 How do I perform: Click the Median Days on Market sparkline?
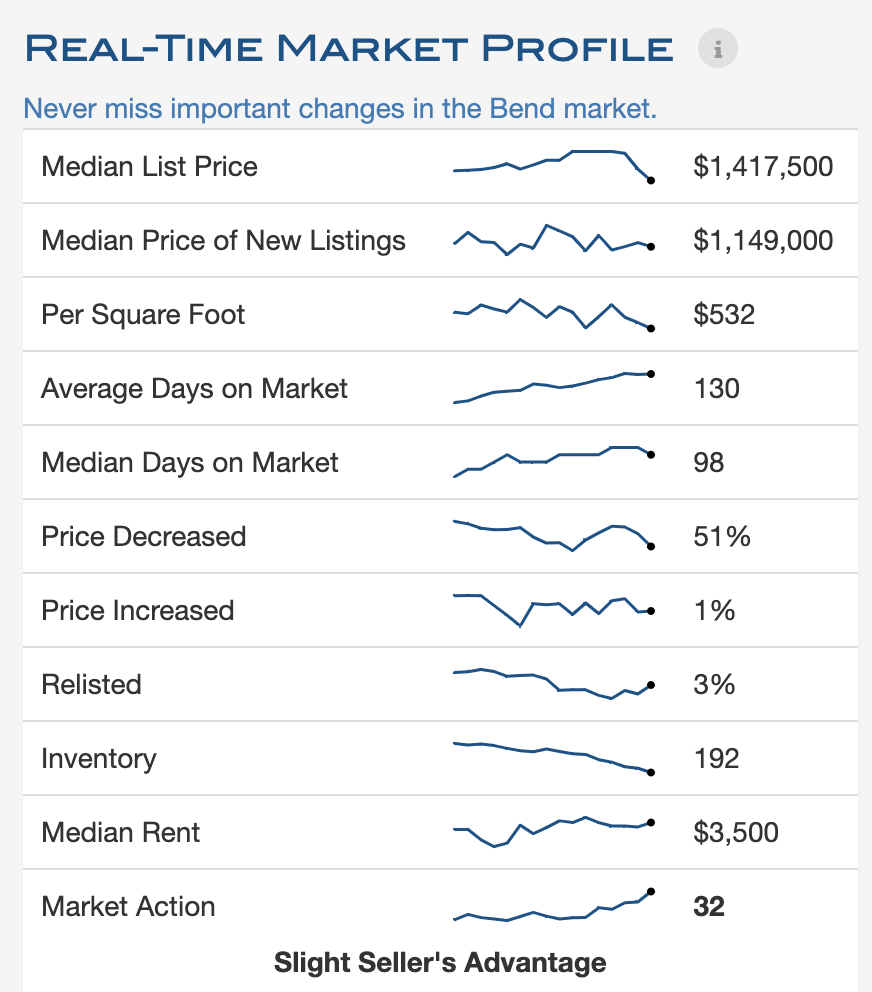coord(553,461)
